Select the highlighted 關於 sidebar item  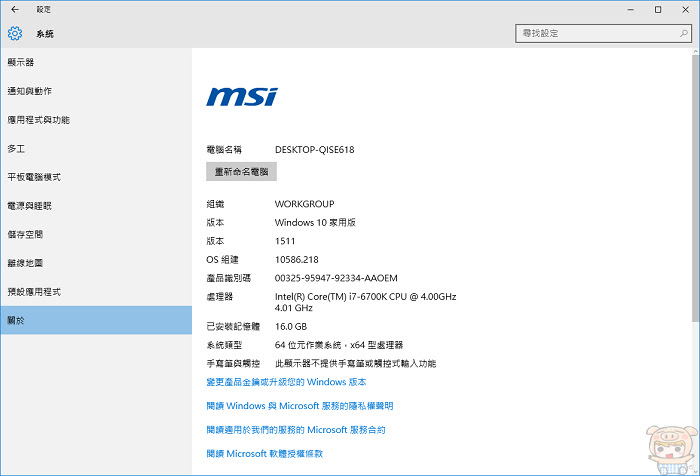pos(96,320)
